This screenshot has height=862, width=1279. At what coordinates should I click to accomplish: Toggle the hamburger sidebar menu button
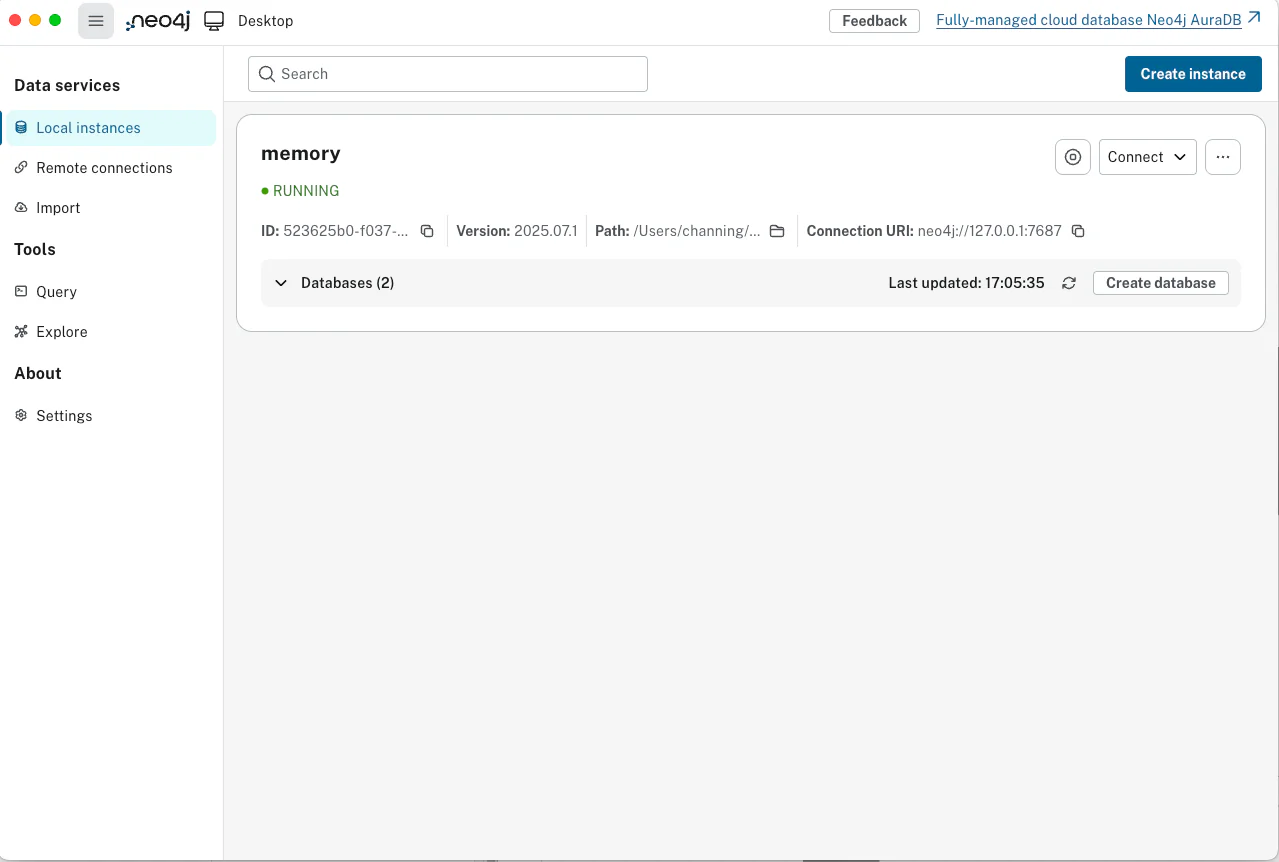click(96, 21)
